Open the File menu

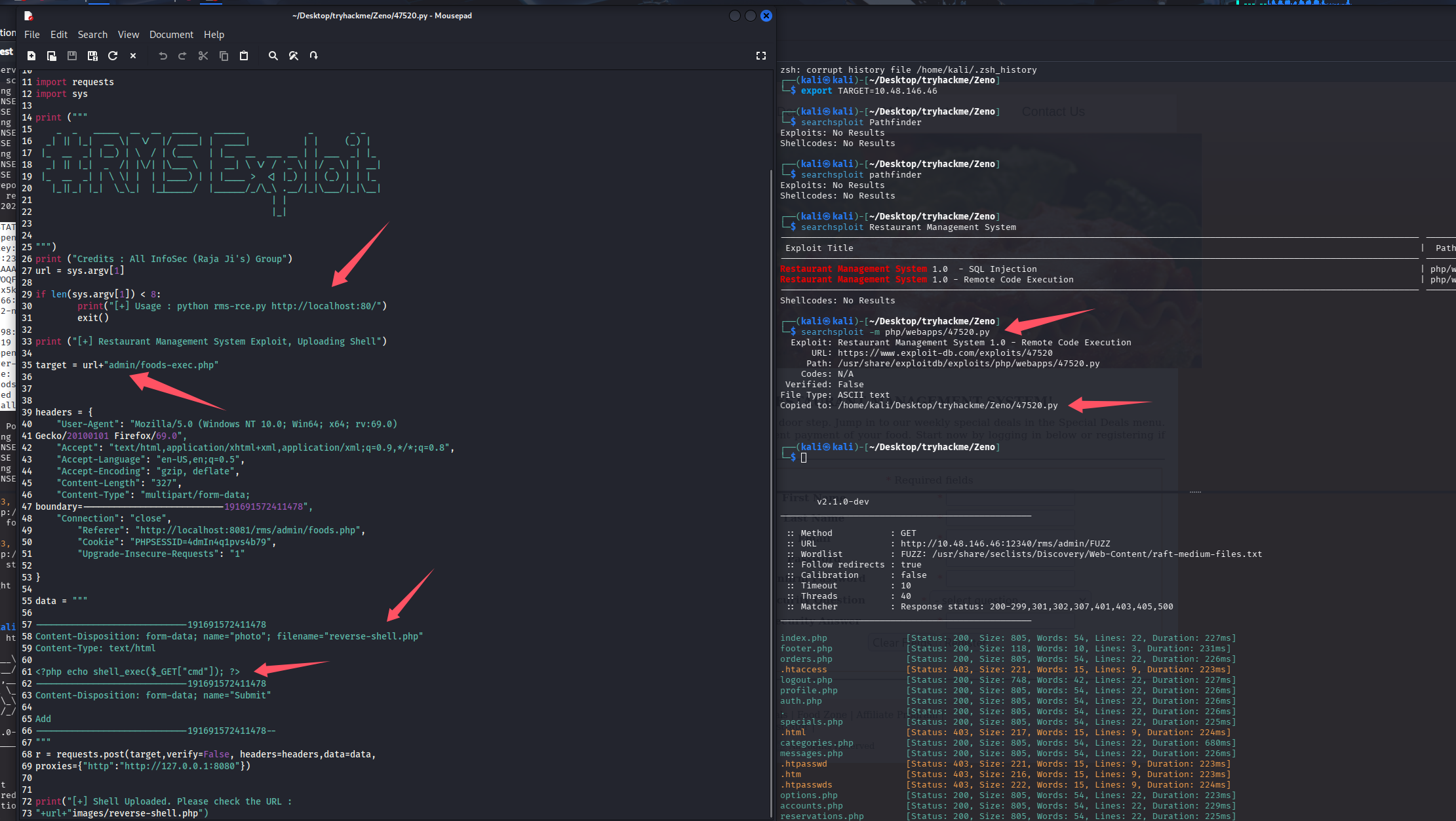click(31, 35)
